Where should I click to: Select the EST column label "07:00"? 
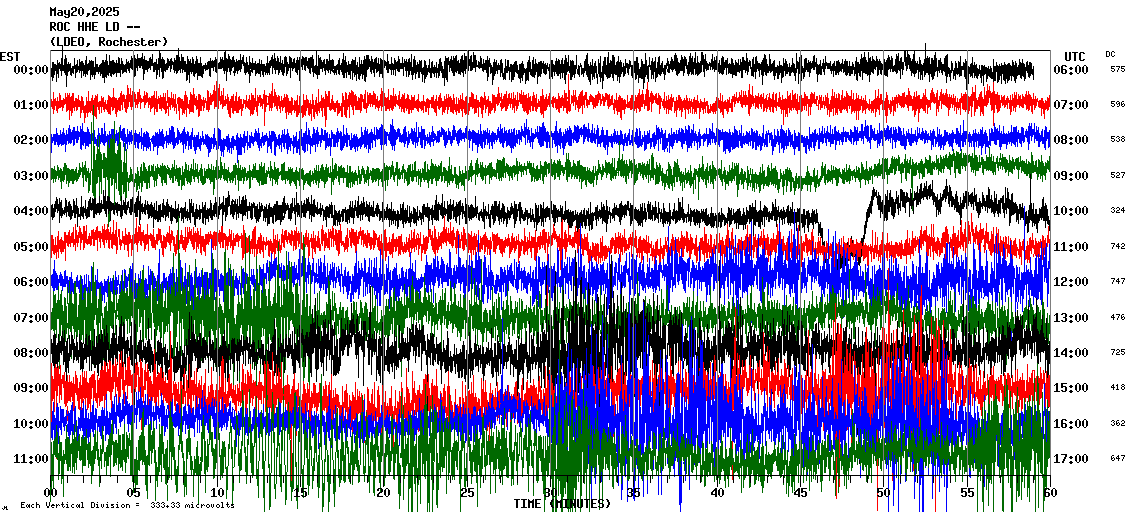click(31, 318)
